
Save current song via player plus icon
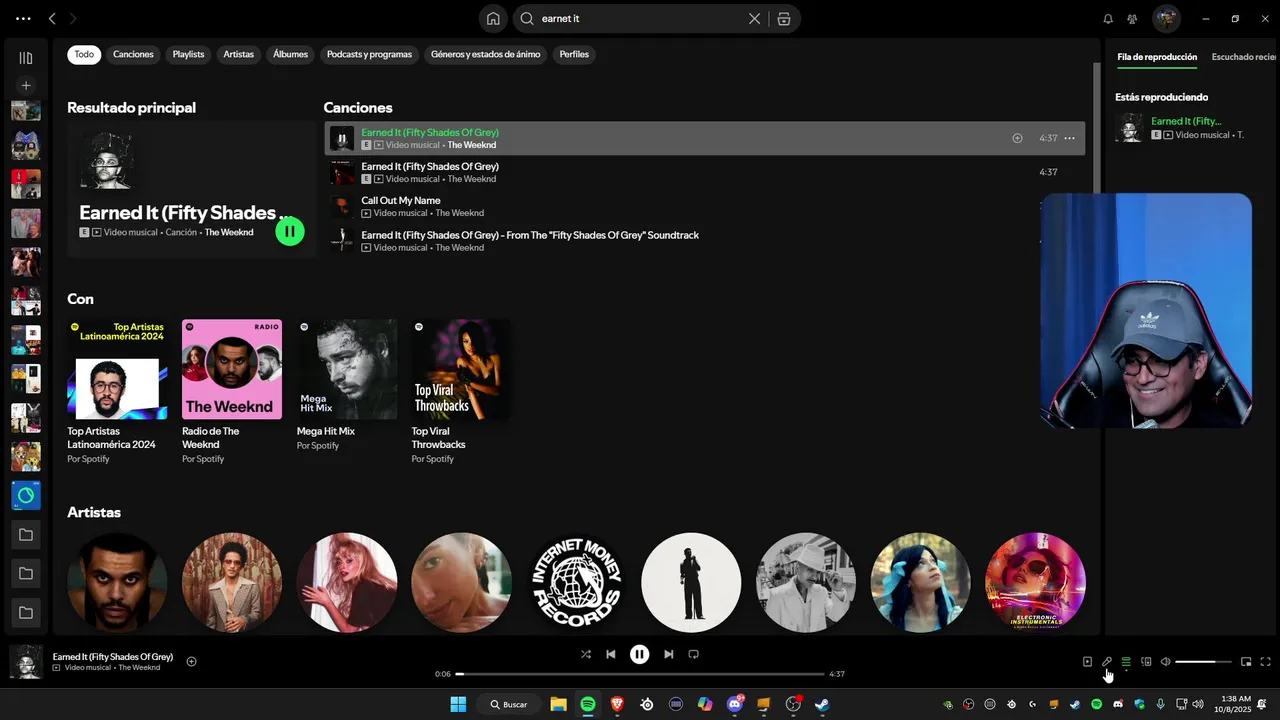point(191,661)
